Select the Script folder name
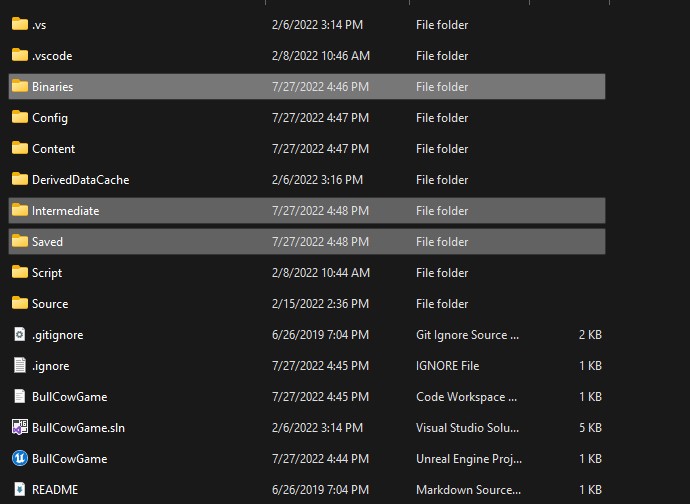The width and height of the screenshot is (690, 504). [x=47, y=272]
